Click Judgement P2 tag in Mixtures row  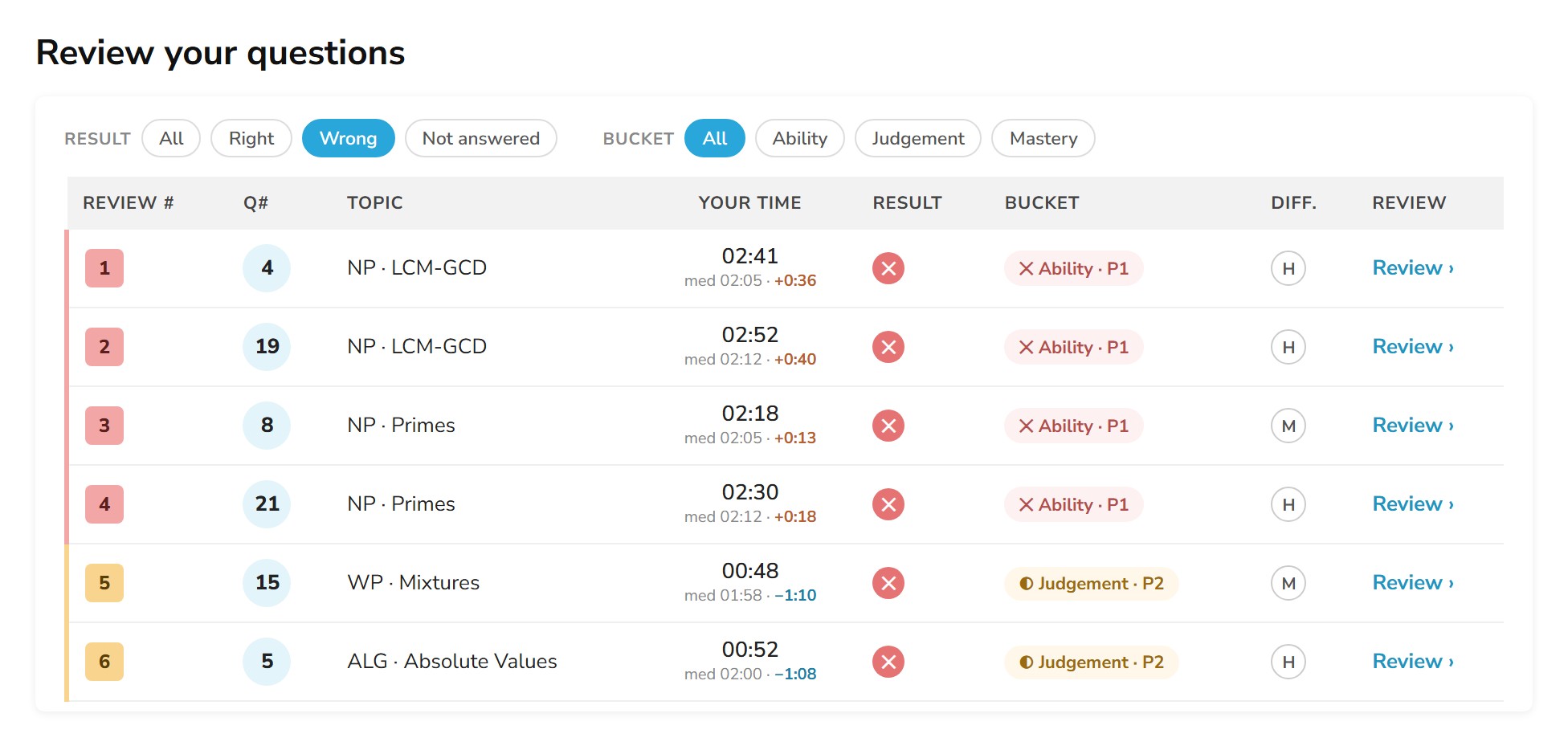tap(1092, 583)
